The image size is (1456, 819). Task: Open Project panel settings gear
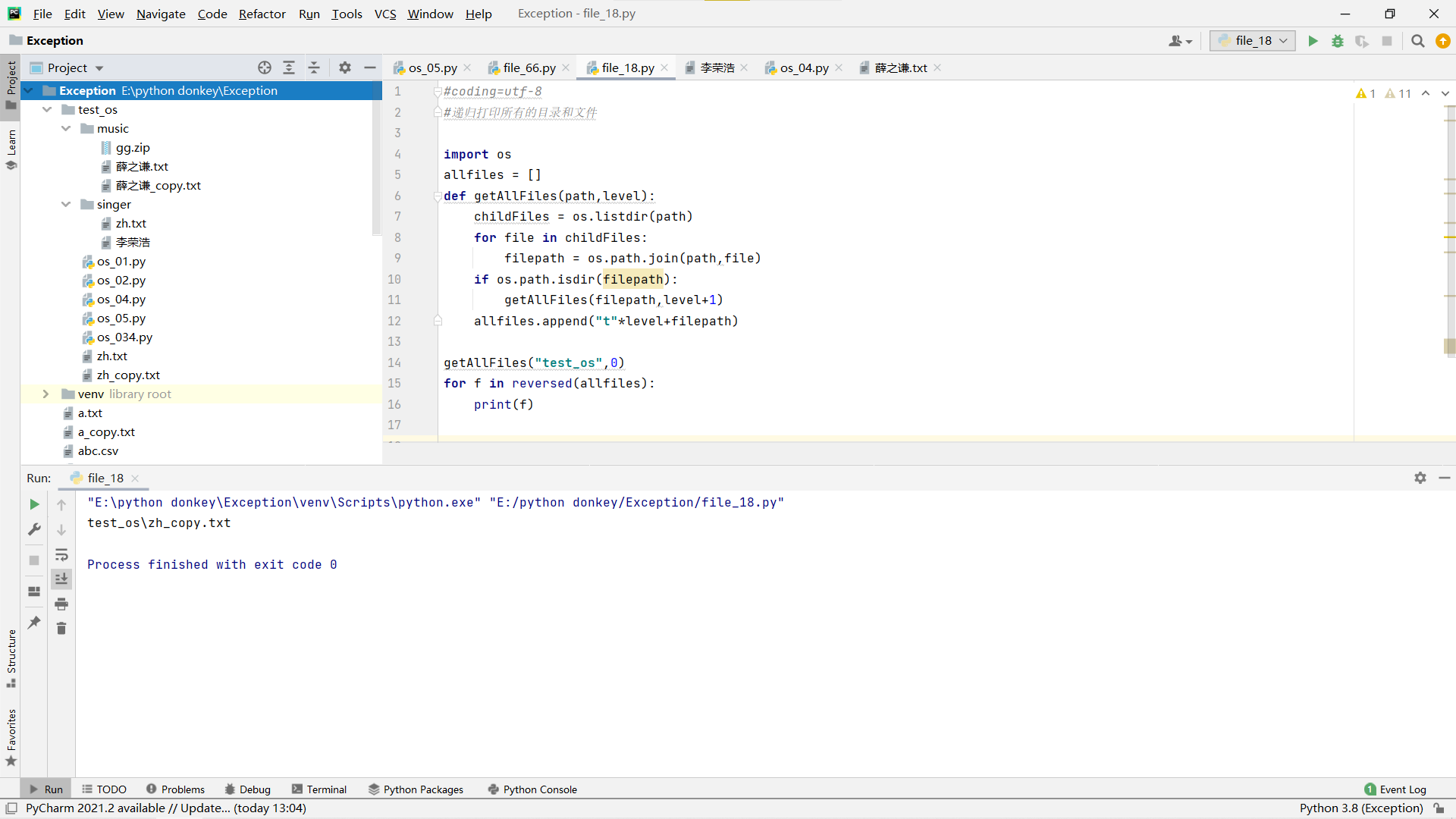[345, 67]
